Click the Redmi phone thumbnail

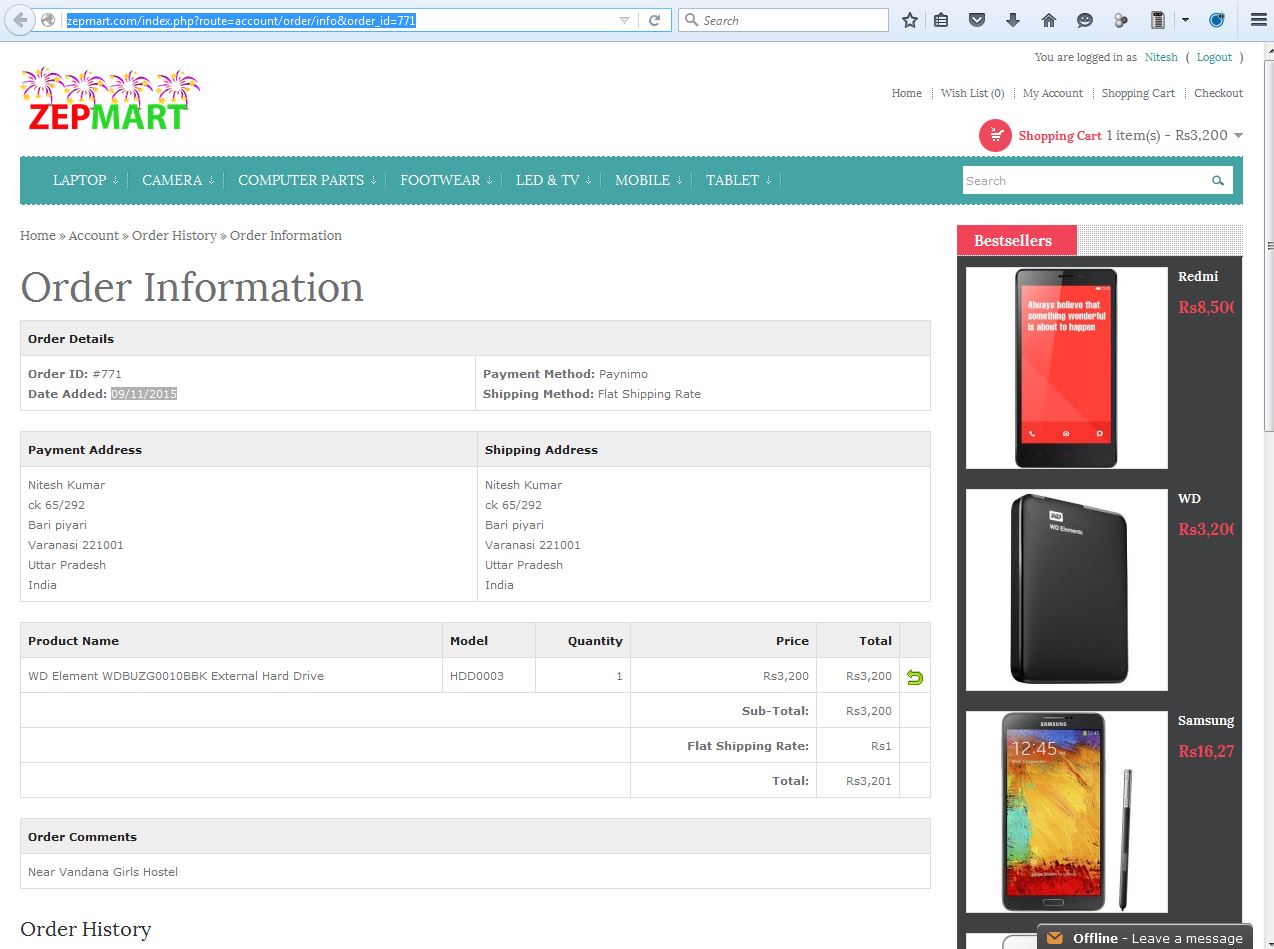(1066, 368)
